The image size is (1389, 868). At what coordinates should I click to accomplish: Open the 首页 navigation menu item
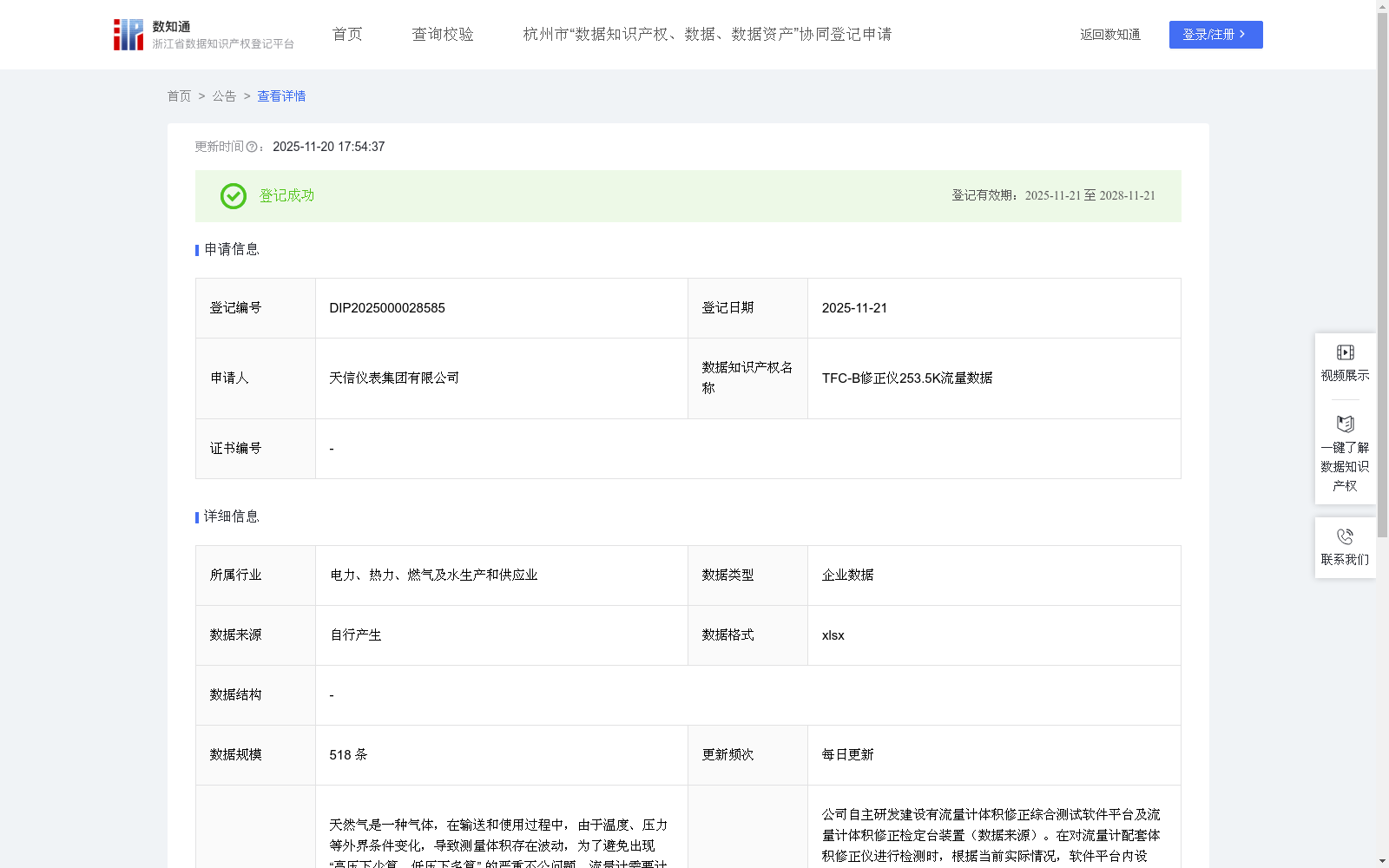(347, 35)
